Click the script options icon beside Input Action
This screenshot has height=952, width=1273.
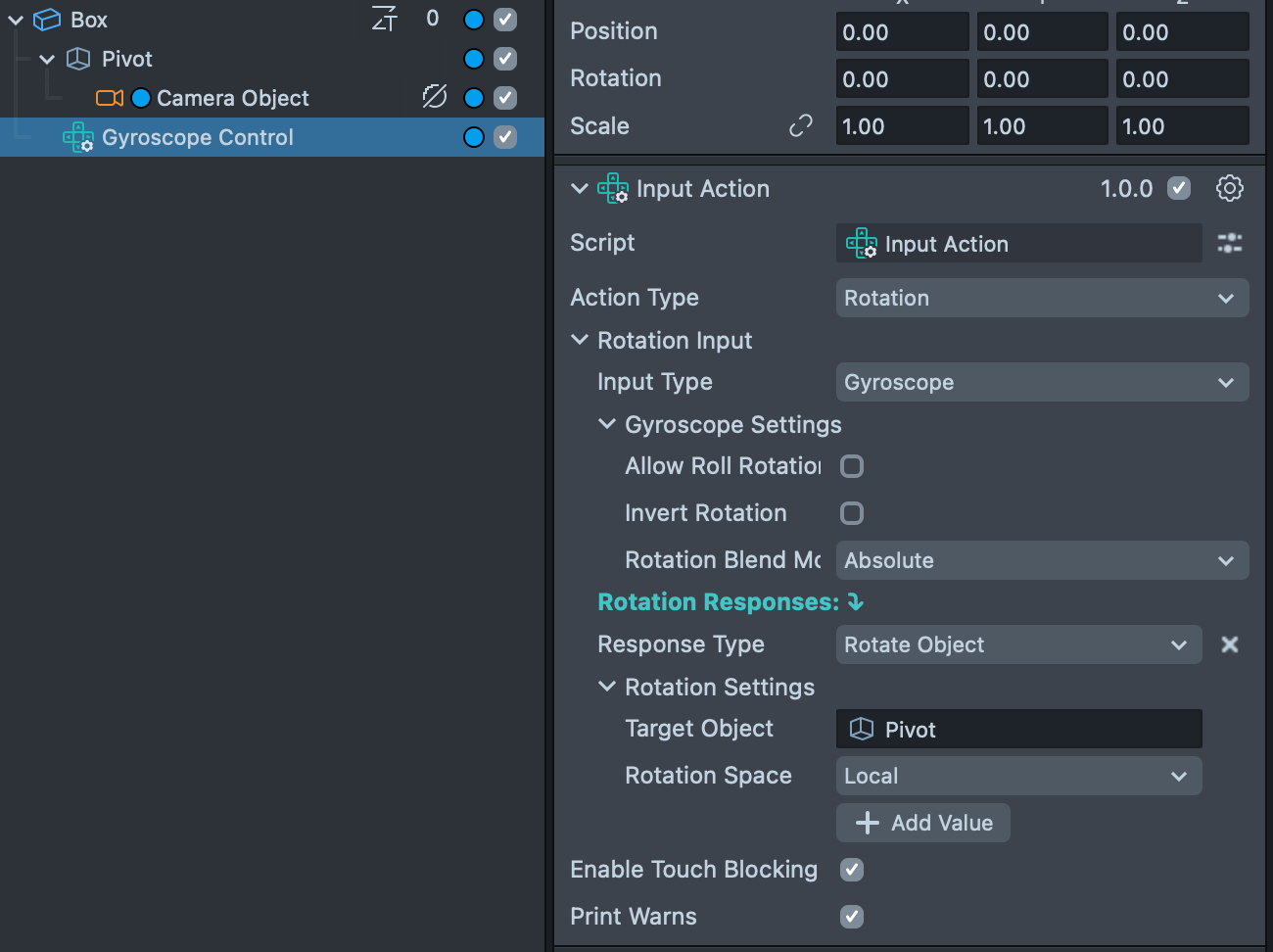coord(1229,244)
